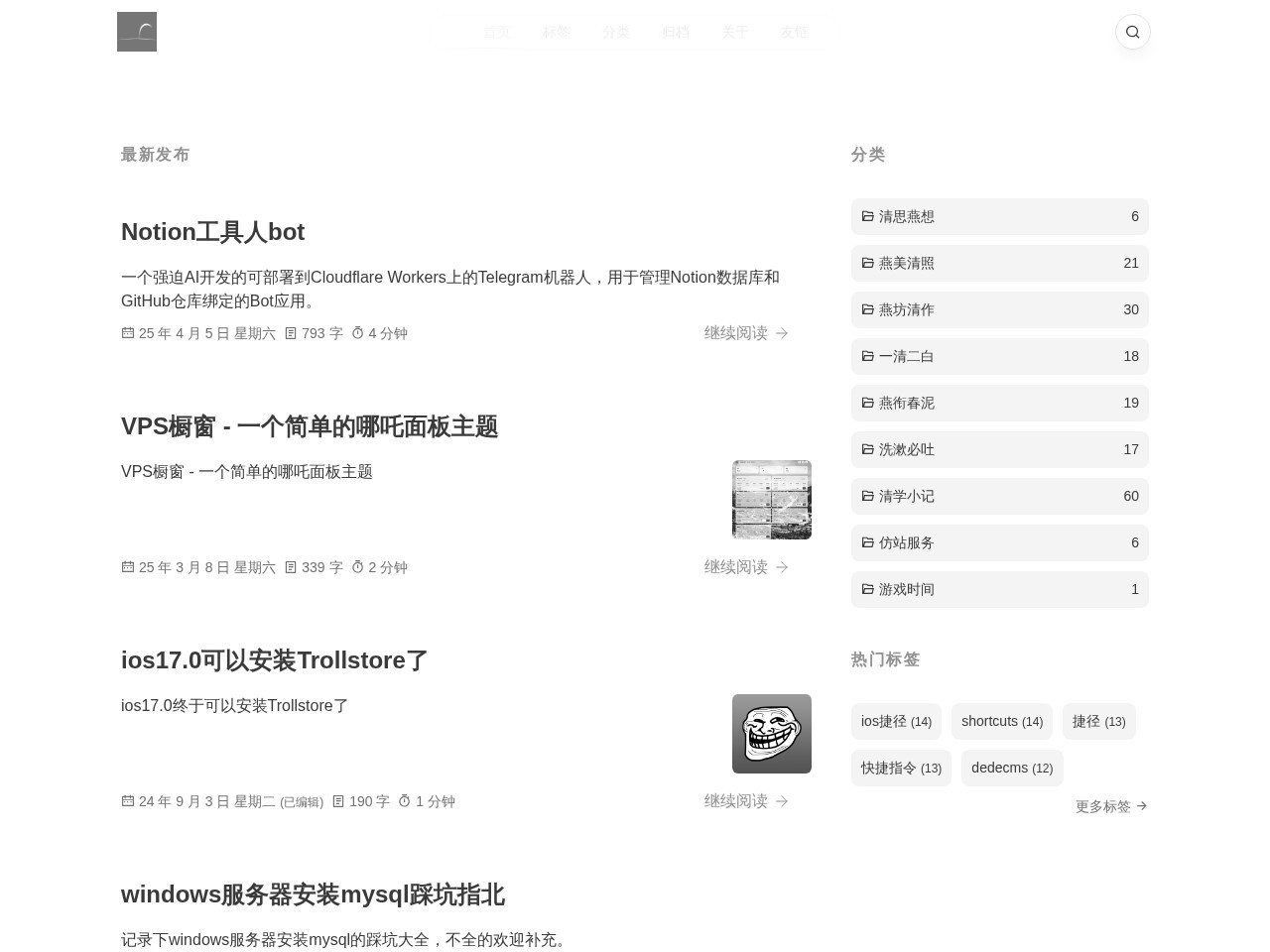Open 关于 in top navigation

(x=735, y=32)
